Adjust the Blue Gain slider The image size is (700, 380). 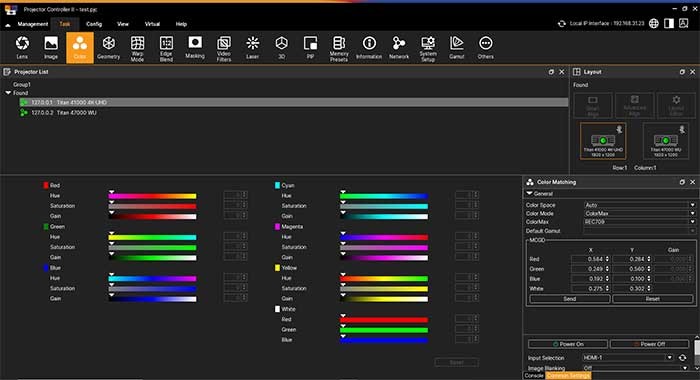click(x=152, y=299)
